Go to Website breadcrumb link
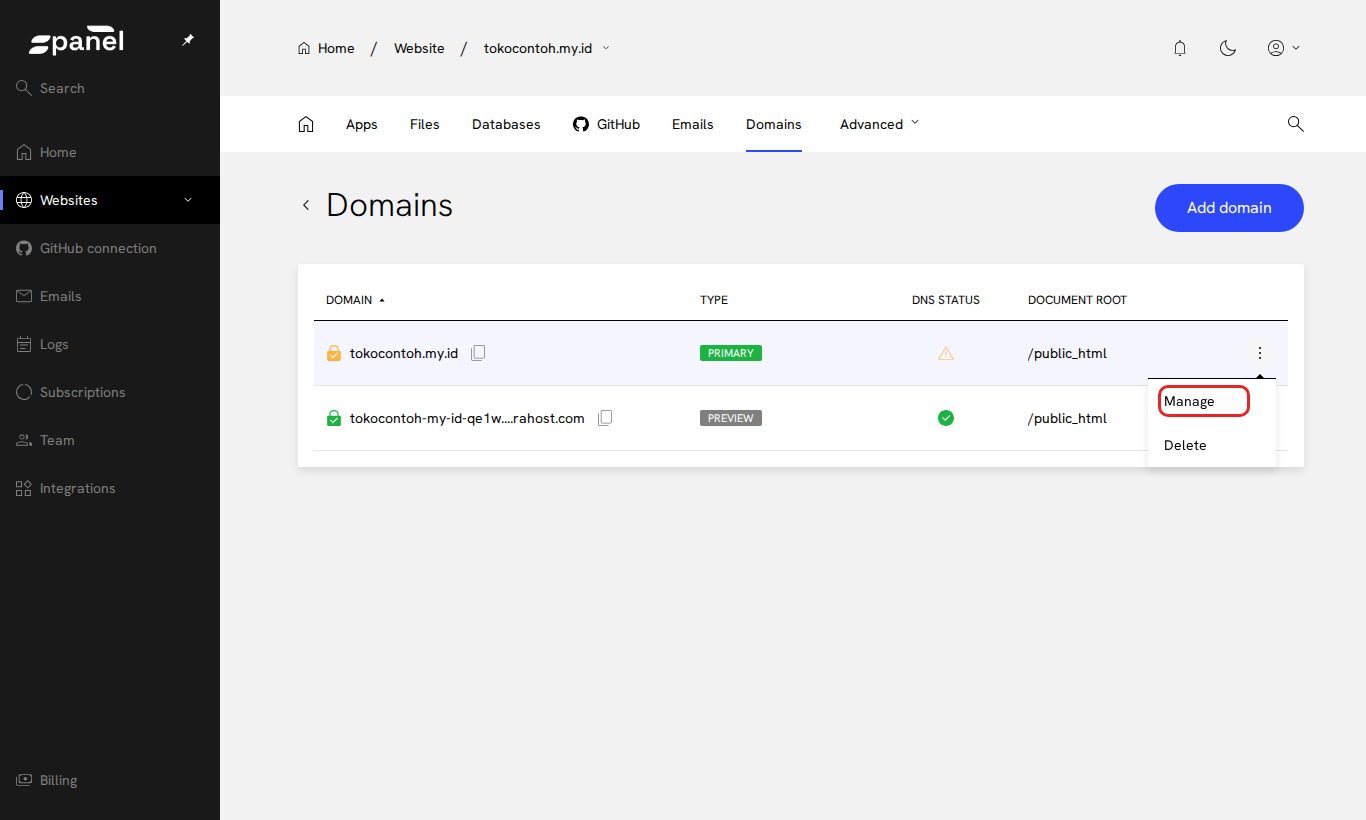 419,48
